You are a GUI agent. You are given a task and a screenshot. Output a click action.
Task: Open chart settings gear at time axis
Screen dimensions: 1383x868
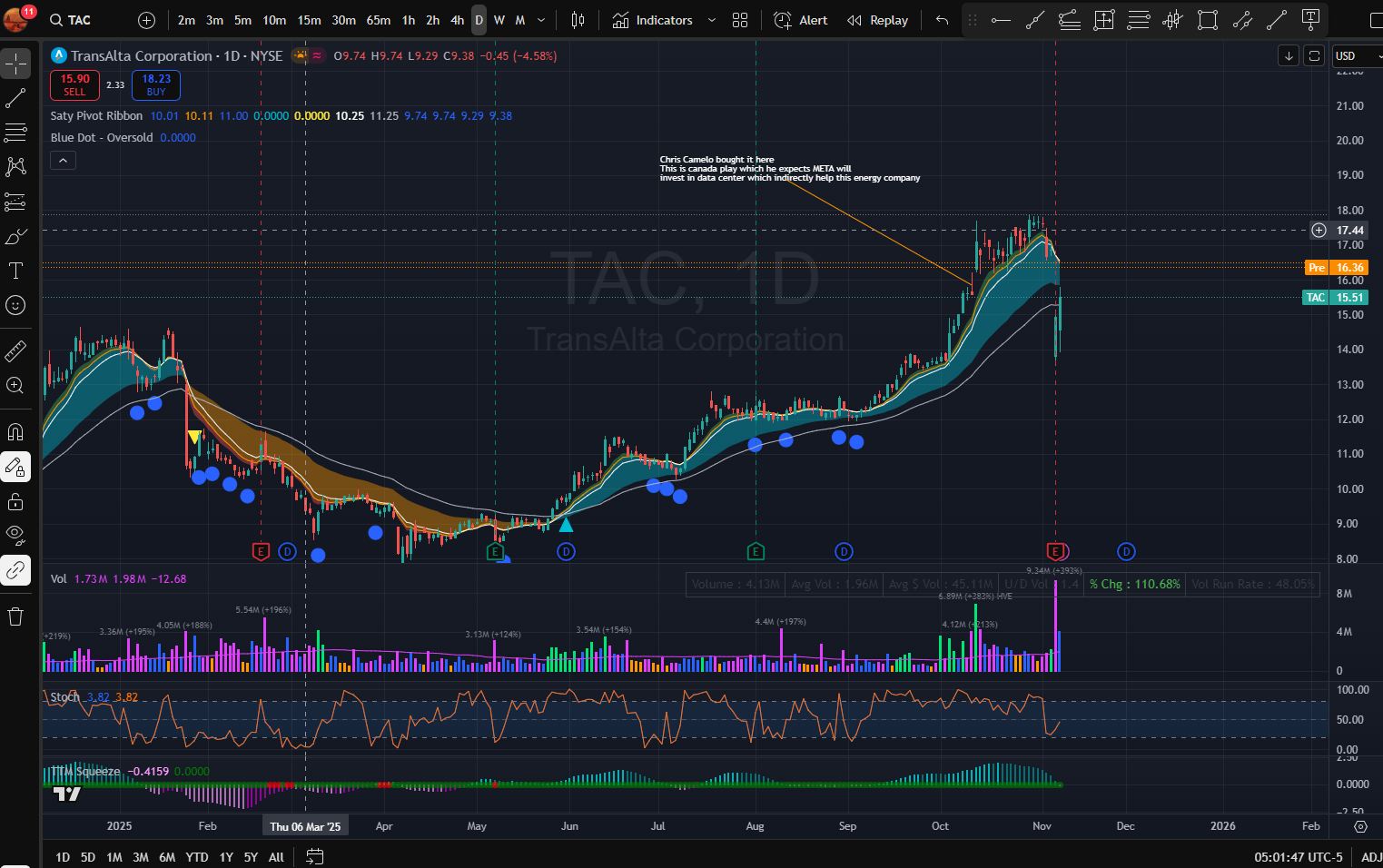point(1360,826)
